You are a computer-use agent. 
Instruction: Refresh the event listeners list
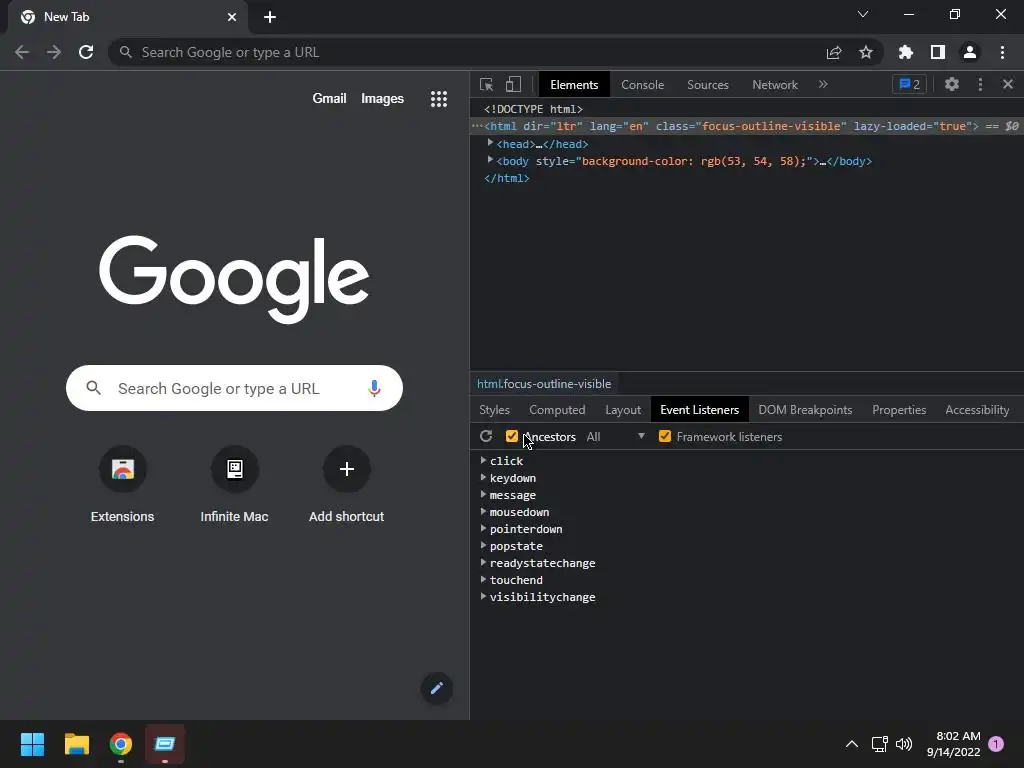486,436
